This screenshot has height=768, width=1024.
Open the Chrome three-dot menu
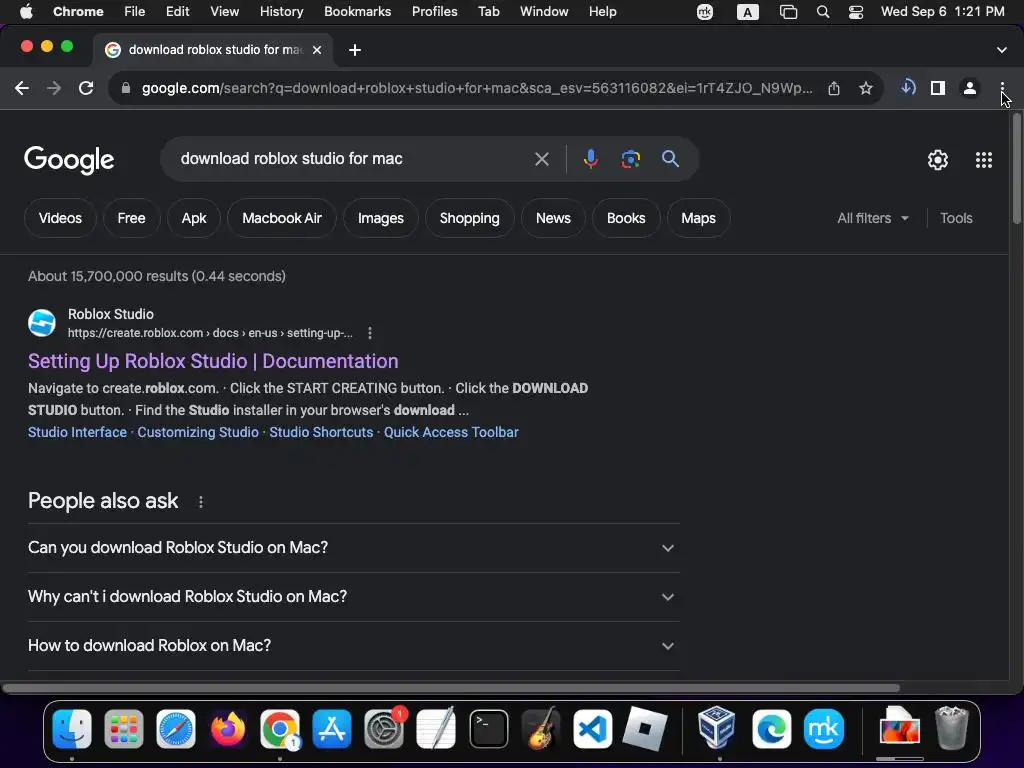1002,88
